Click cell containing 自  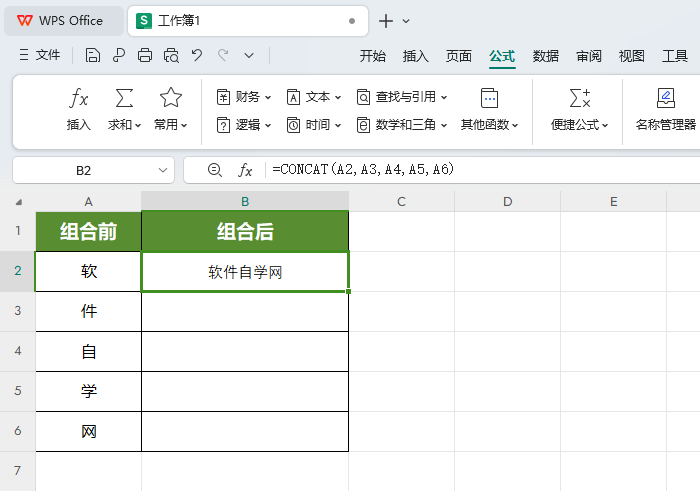point(88,351)
